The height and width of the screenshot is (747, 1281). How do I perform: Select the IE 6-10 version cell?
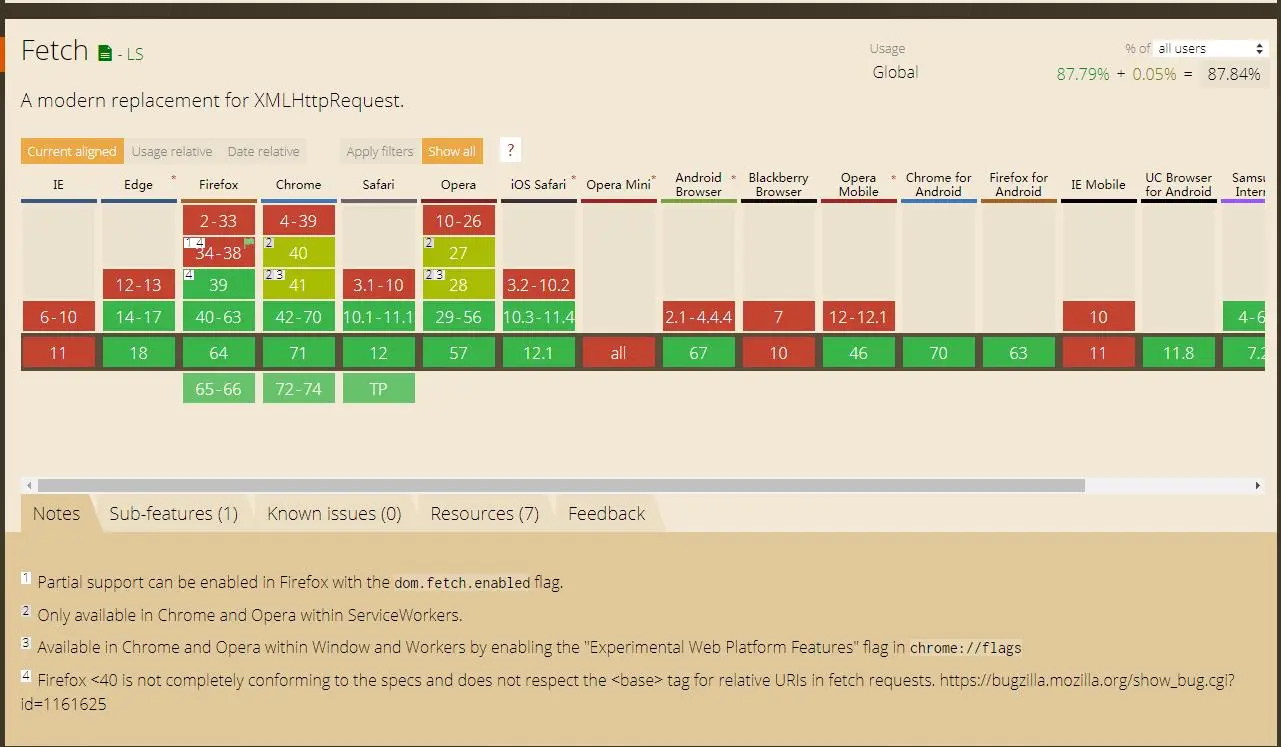[x=58, y=317]
